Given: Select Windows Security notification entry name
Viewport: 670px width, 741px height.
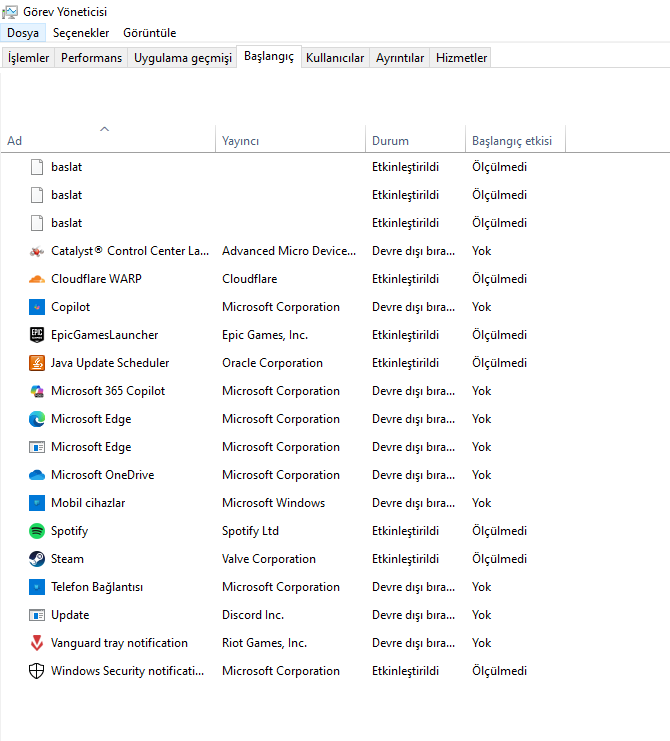Looking at the screenshot, I should (128, 671).
